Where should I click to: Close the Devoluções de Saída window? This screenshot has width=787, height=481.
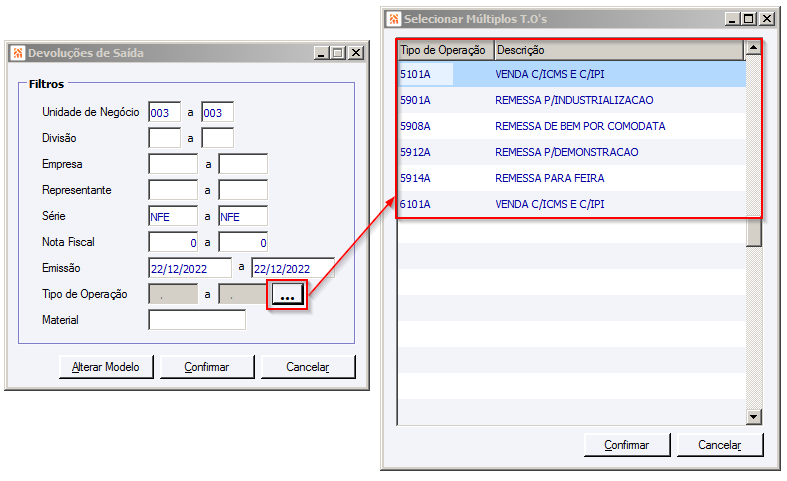(356, 53)
